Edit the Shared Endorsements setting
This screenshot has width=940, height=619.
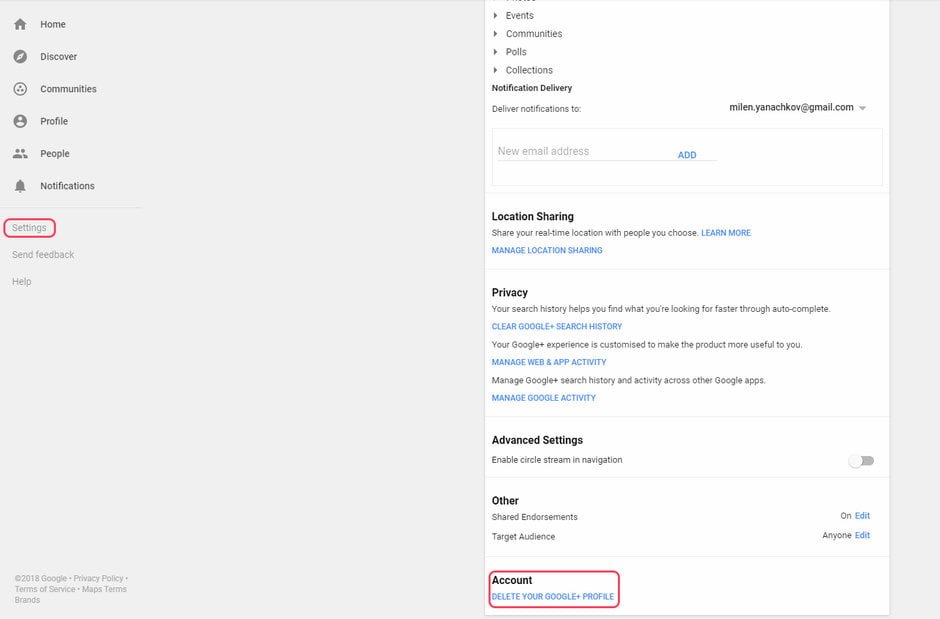[862, 516]
